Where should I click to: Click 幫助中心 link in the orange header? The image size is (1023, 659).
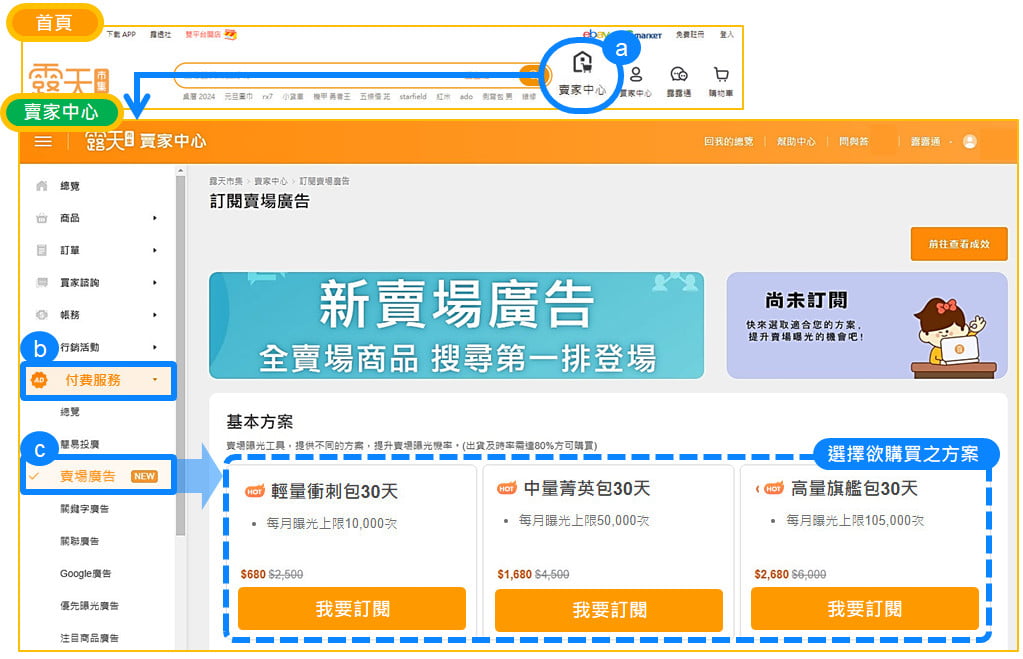point(796,142)
